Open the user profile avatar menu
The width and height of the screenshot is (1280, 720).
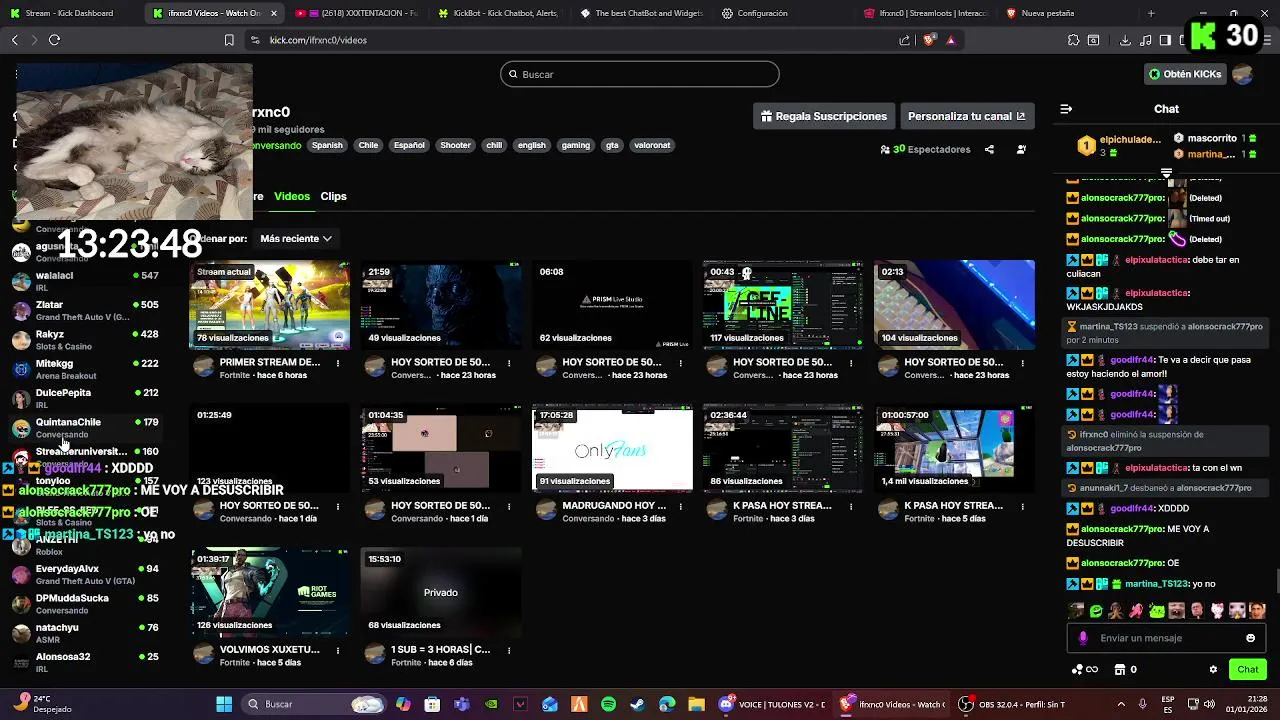click(1243, 74)
